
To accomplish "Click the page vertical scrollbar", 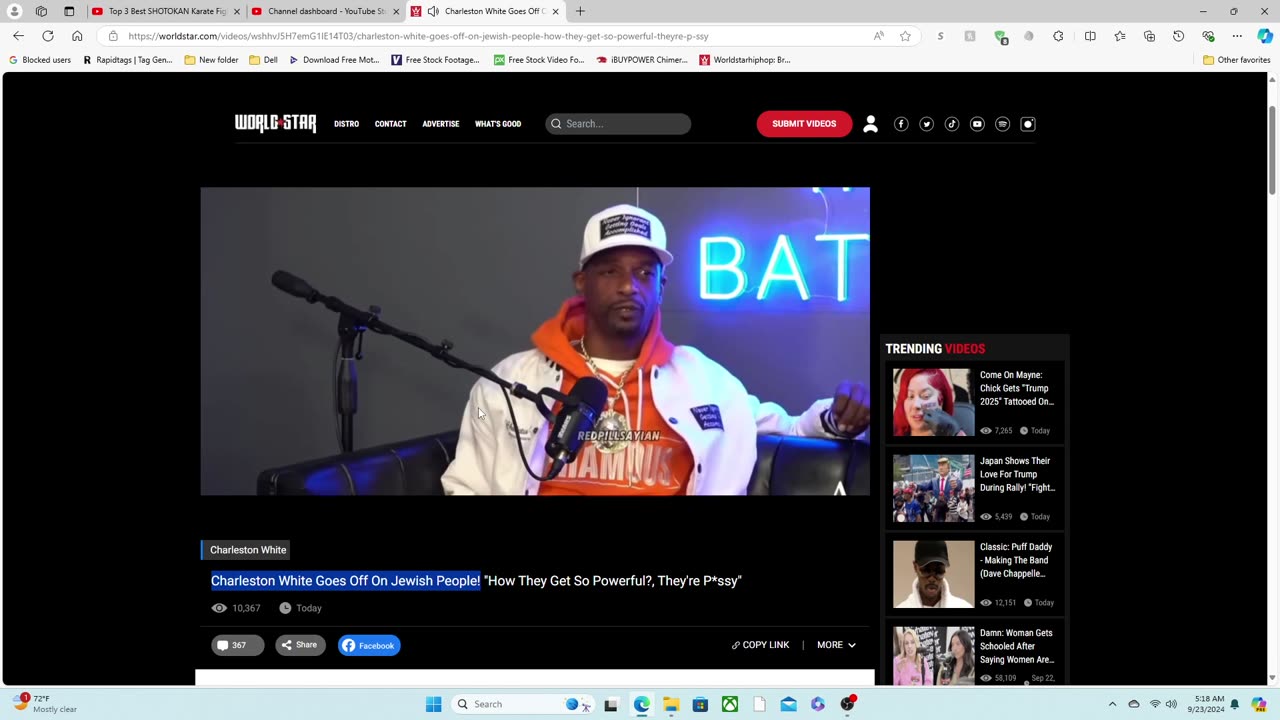I will coord(1272,150).
